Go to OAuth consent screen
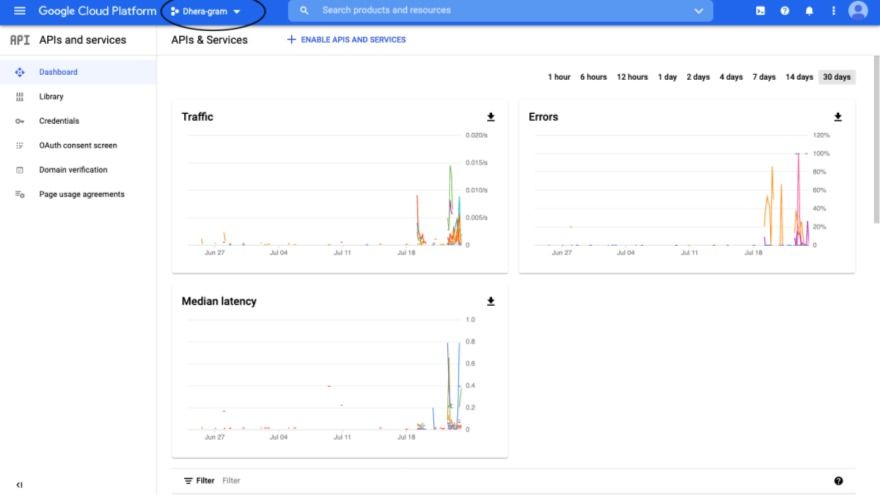Image resolution: width=880 pixels, height=495 pixels. [x=77, y=146]
